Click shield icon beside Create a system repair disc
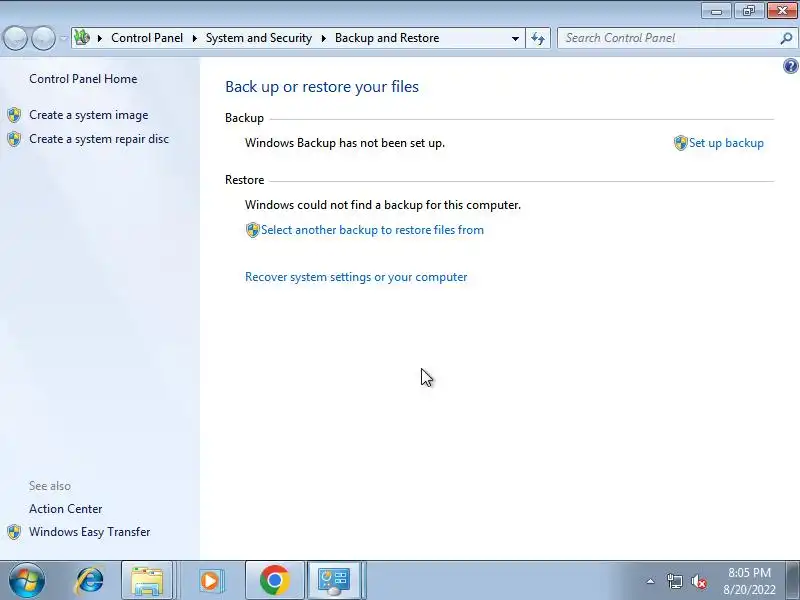 tap(14, 139)
